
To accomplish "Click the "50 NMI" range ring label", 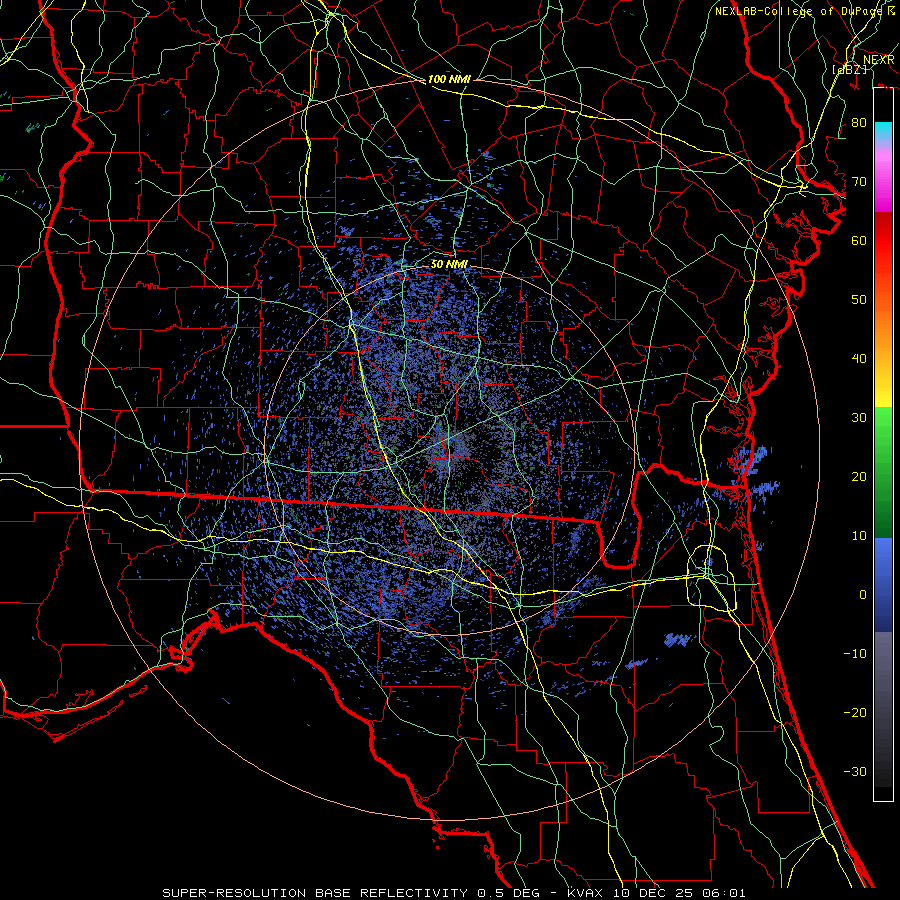I will coord(449,264).
